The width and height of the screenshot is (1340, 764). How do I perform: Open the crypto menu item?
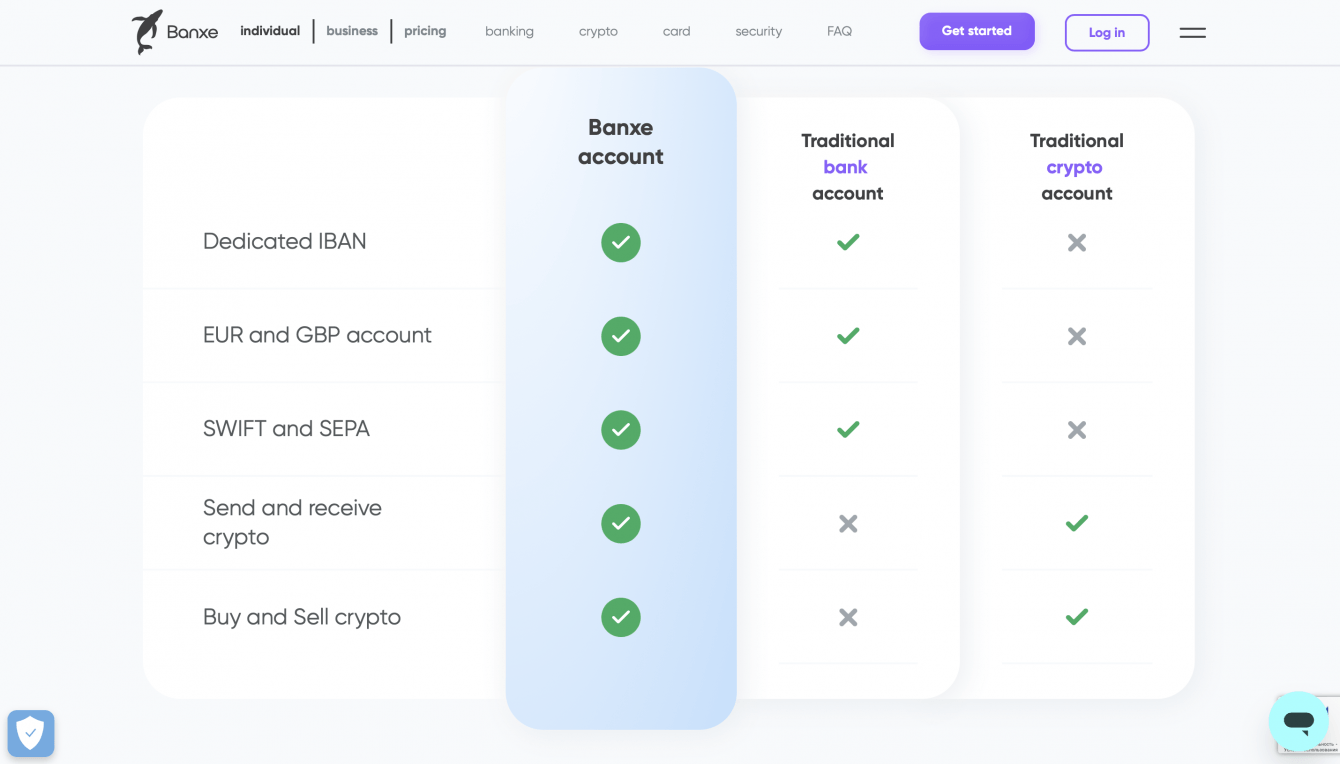(598, 32)
